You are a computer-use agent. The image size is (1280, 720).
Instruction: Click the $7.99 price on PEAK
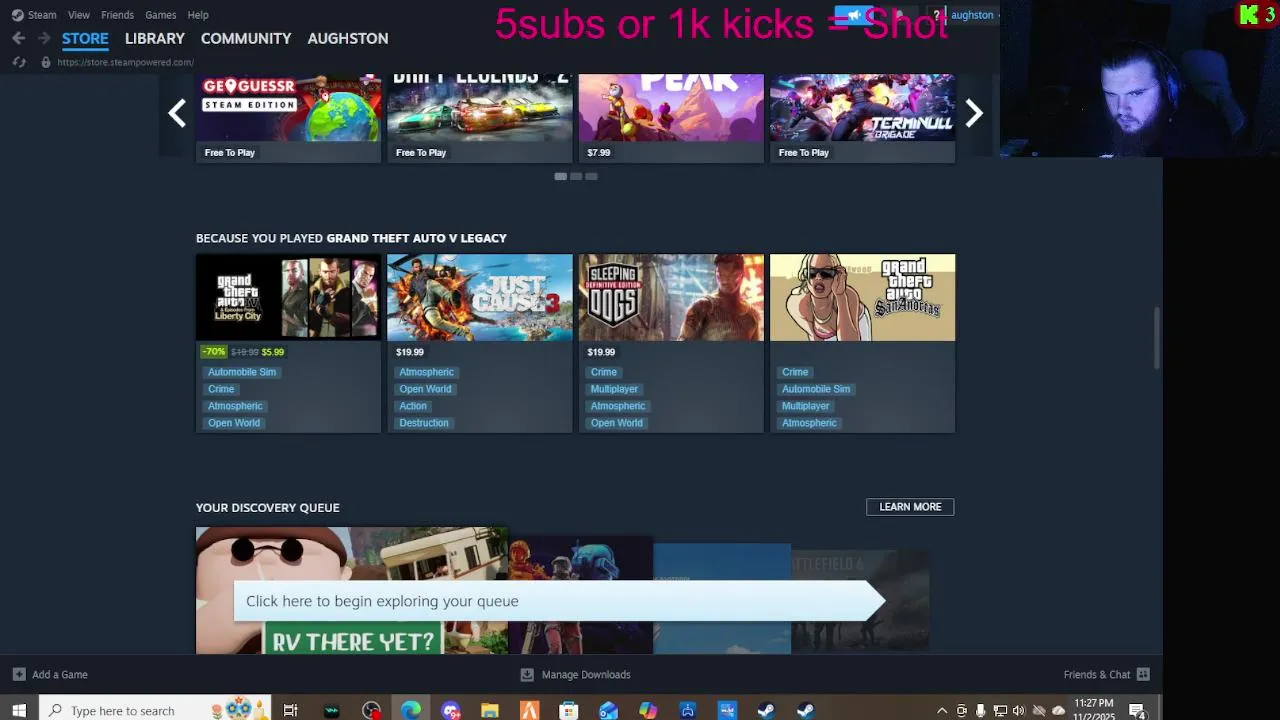point(599,153)
